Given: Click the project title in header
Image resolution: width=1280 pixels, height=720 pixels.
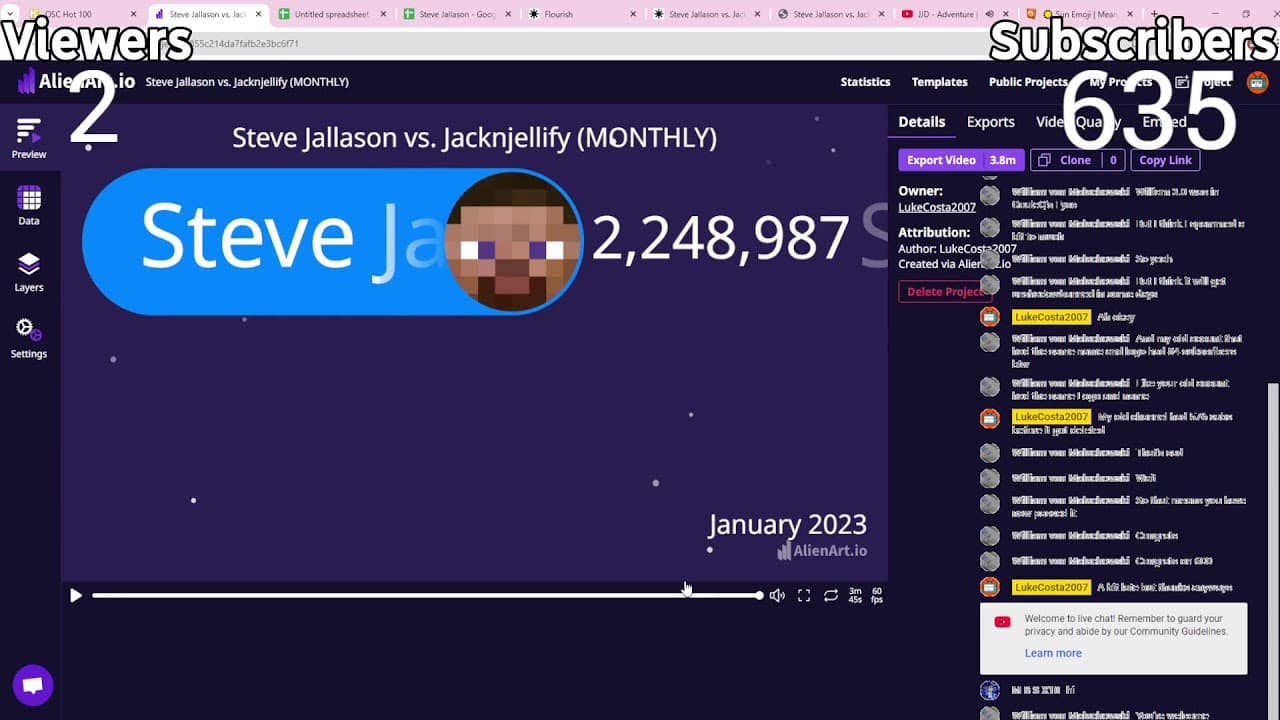Looking at the screenshot, I should [x=247, y=82].
